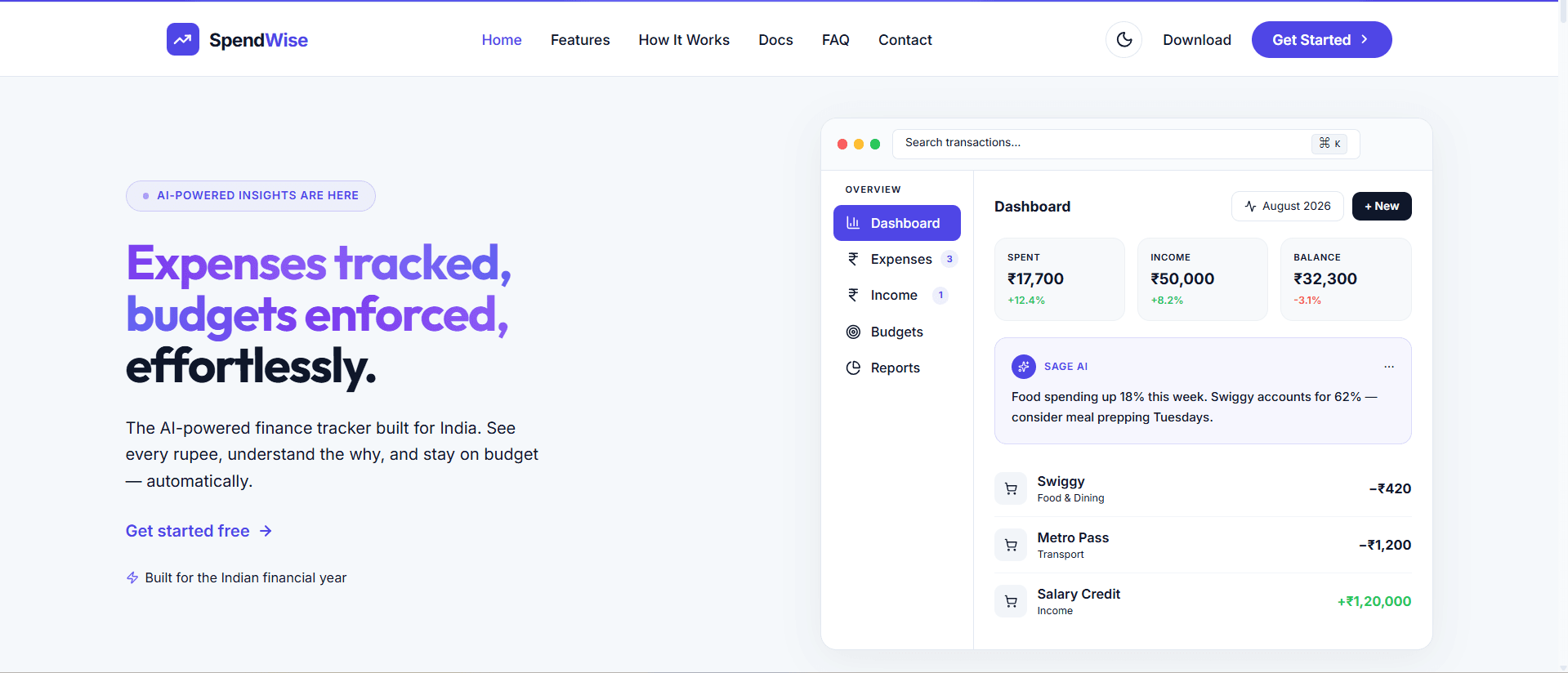Toggle dark mode with moon icon

(x=1124, y=39)
